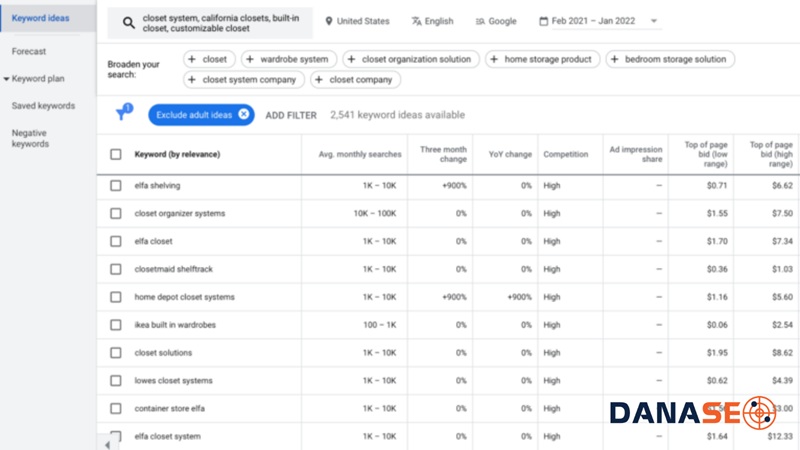Click the ADD FILTER button
Viewport: 800px width, 450px height.
coord(291,115)
